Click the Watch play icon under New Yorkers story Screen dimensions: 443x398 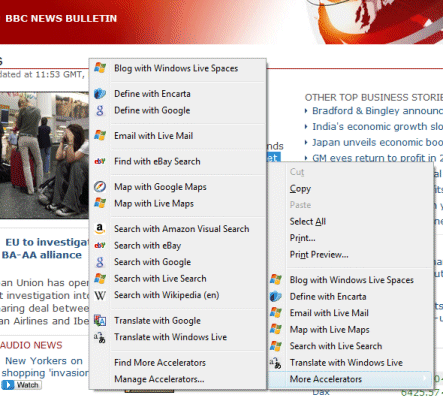point(8,385)
